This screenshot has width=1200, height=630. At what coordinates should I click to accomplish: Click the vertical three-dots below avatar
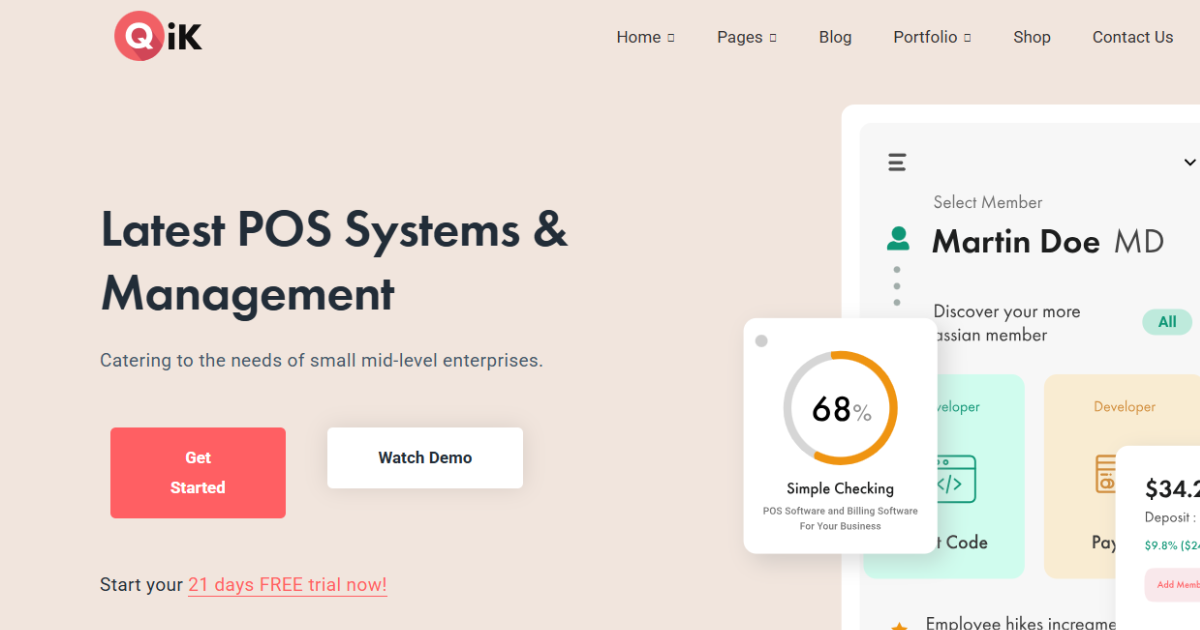point(897,286)
